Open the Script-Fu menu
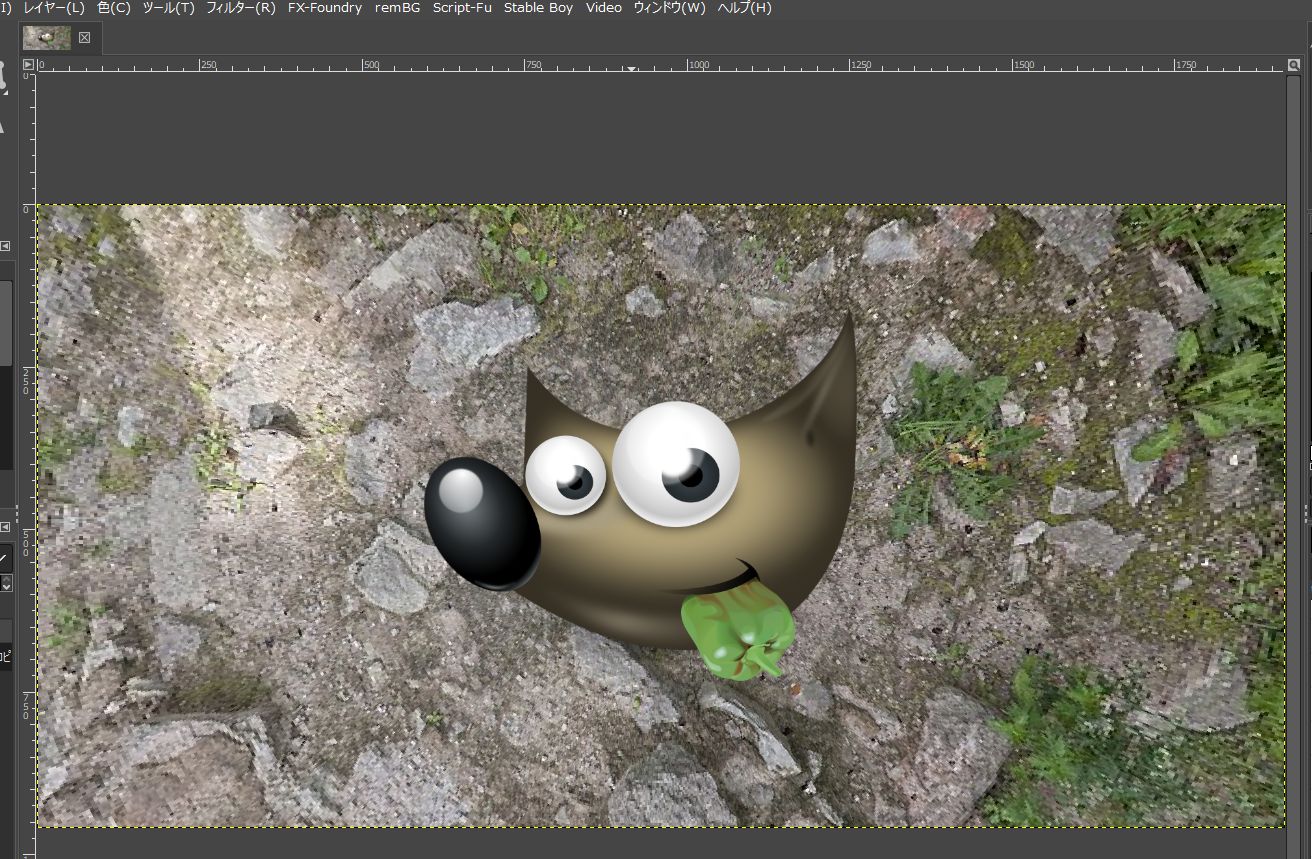The image size is (1312, 859). pos(461,8)
